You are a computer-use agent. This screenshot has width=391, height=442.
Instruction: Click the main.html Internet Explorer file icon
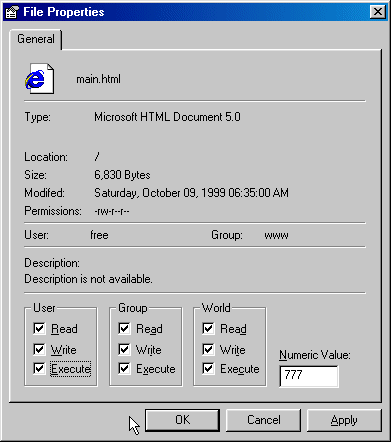point(40,79)
